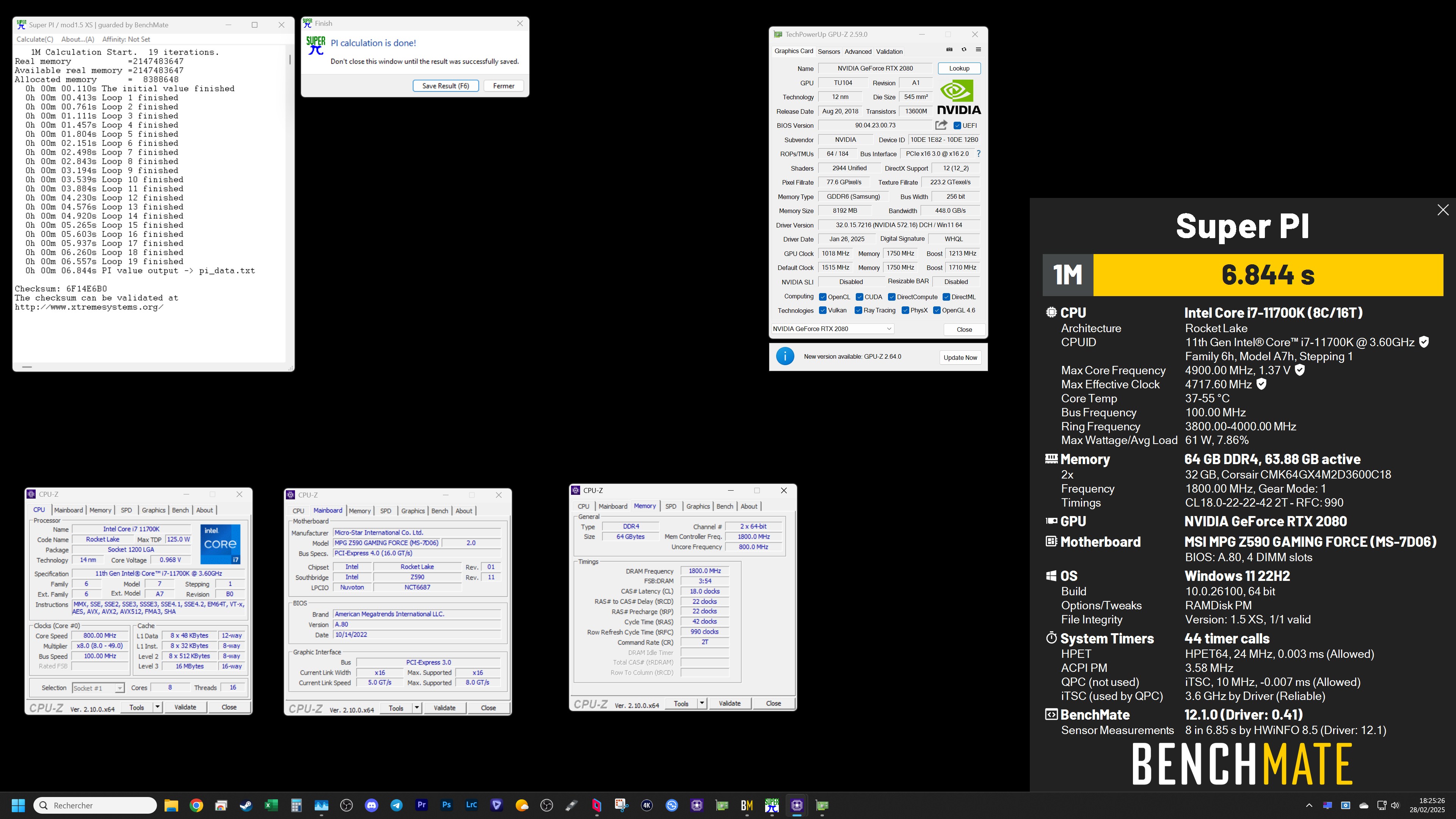Open Telegram from the taskbar
The image size is (1456, 819).
(x=396, y=805)
